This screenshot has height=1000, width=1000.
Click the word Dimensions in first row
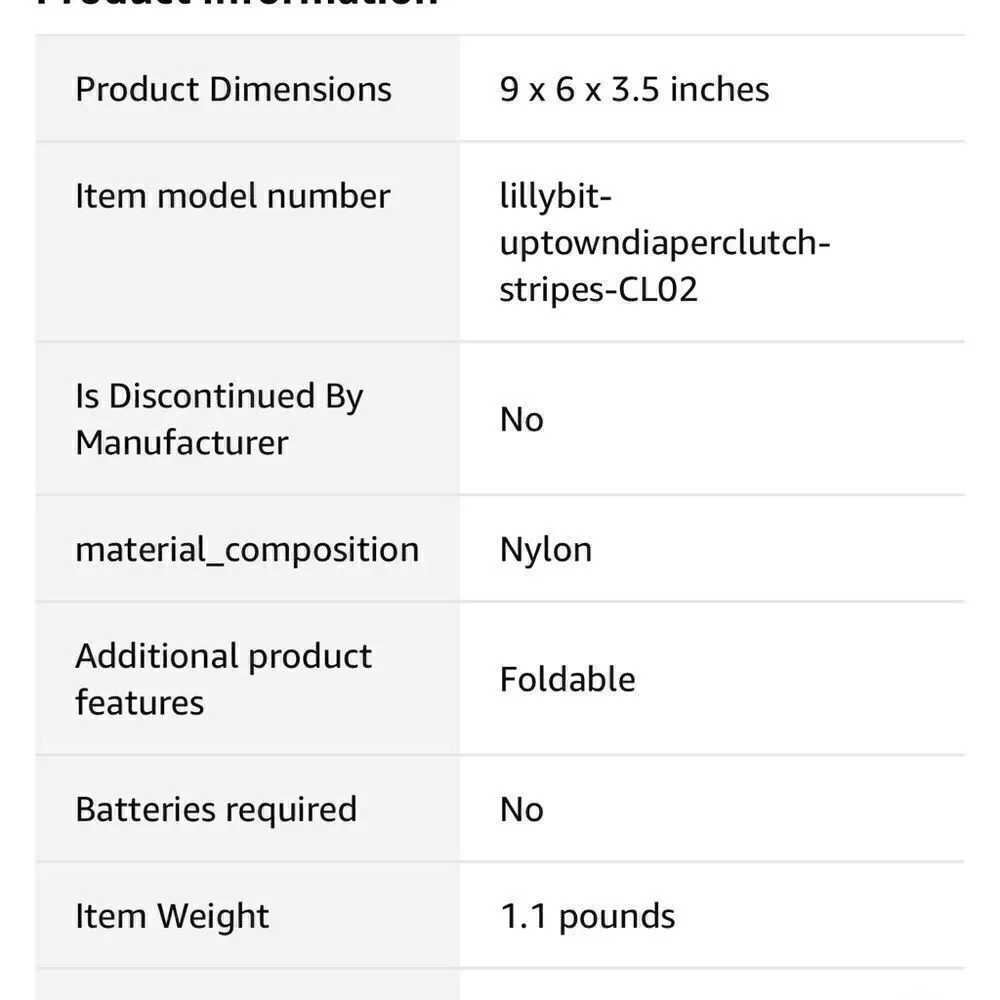coord(300,89)
